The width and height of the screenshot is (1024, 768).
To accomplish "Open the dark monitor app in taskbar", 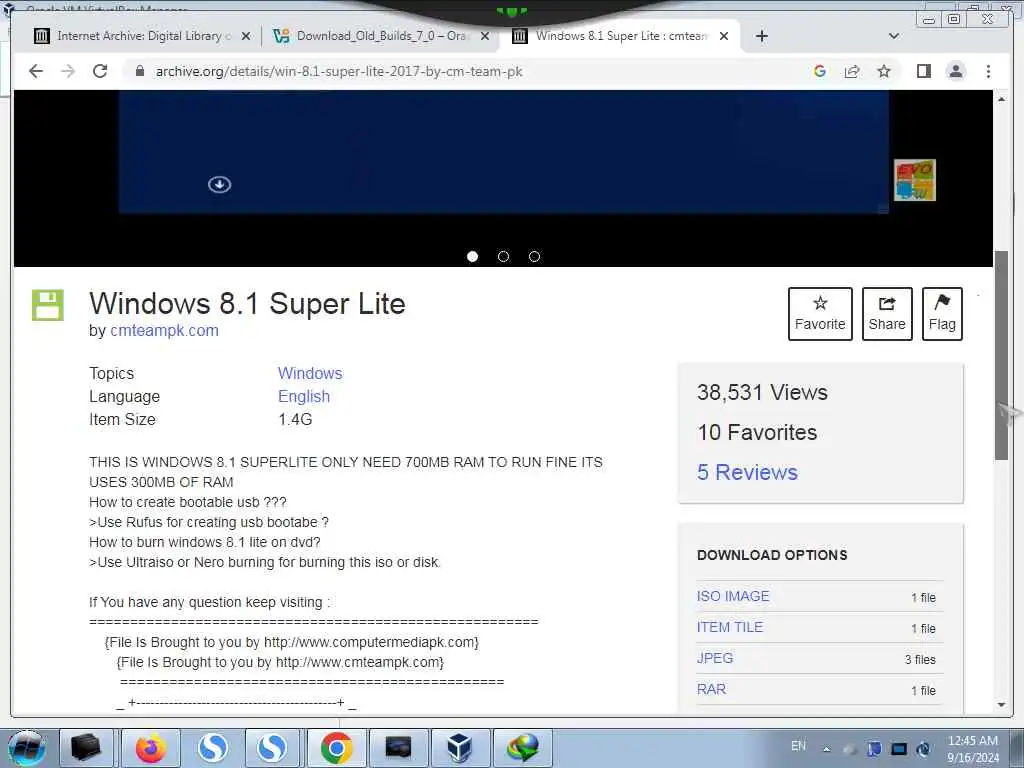I will (398, 748).
